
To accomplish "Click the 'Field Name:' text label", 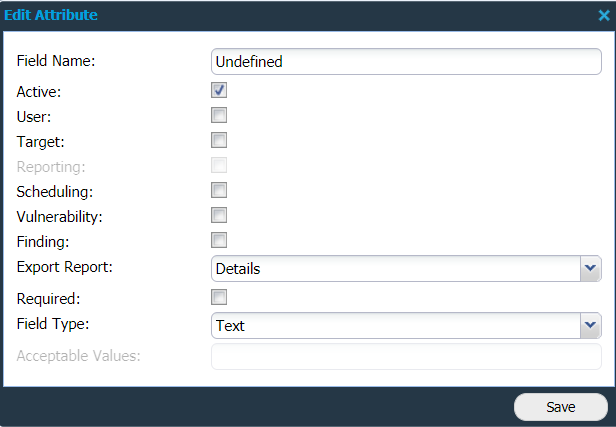I will [55, 61].
